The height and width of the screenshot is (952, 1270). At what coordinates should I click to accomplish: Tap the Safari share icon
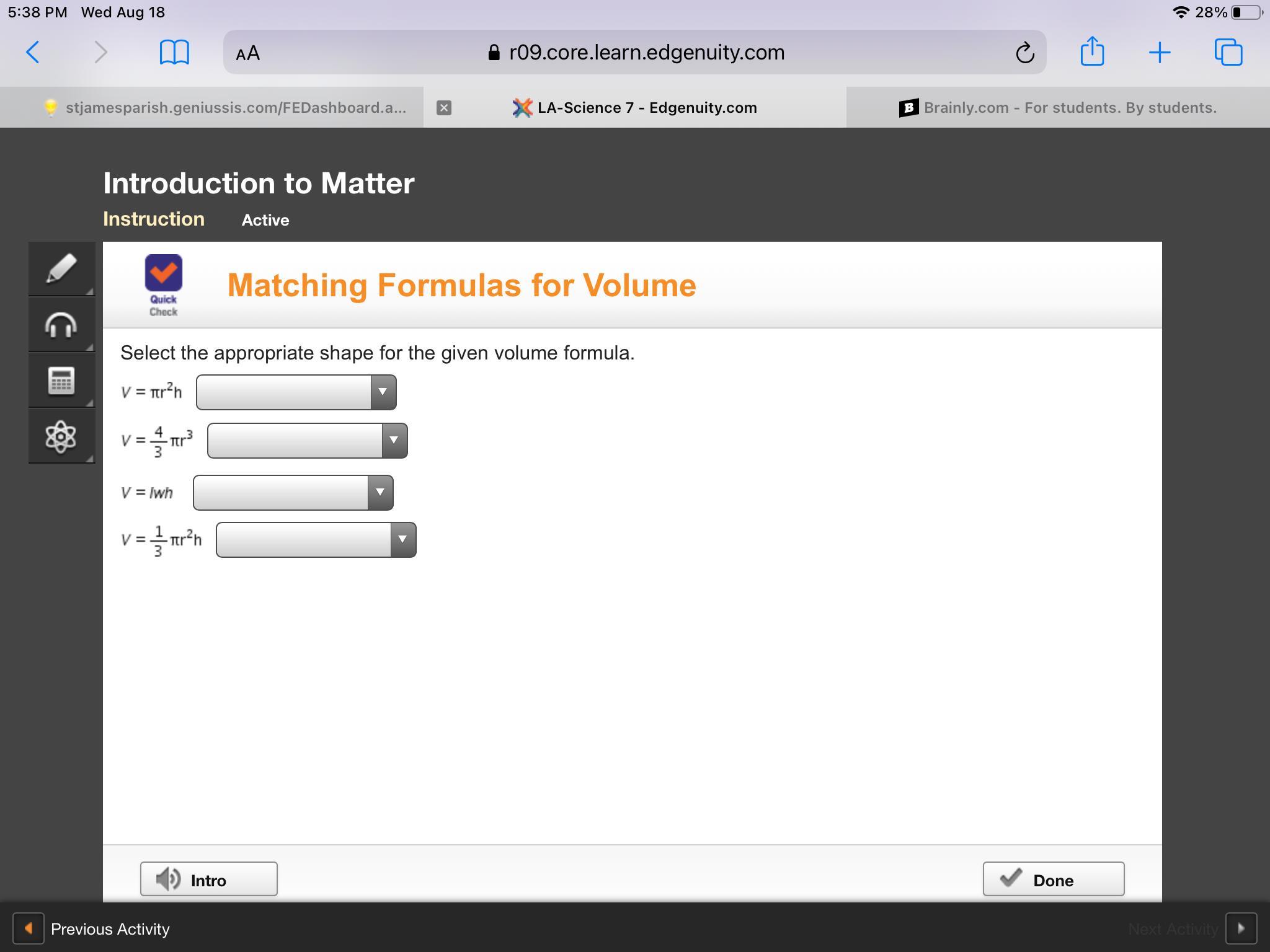[1092, 51]
